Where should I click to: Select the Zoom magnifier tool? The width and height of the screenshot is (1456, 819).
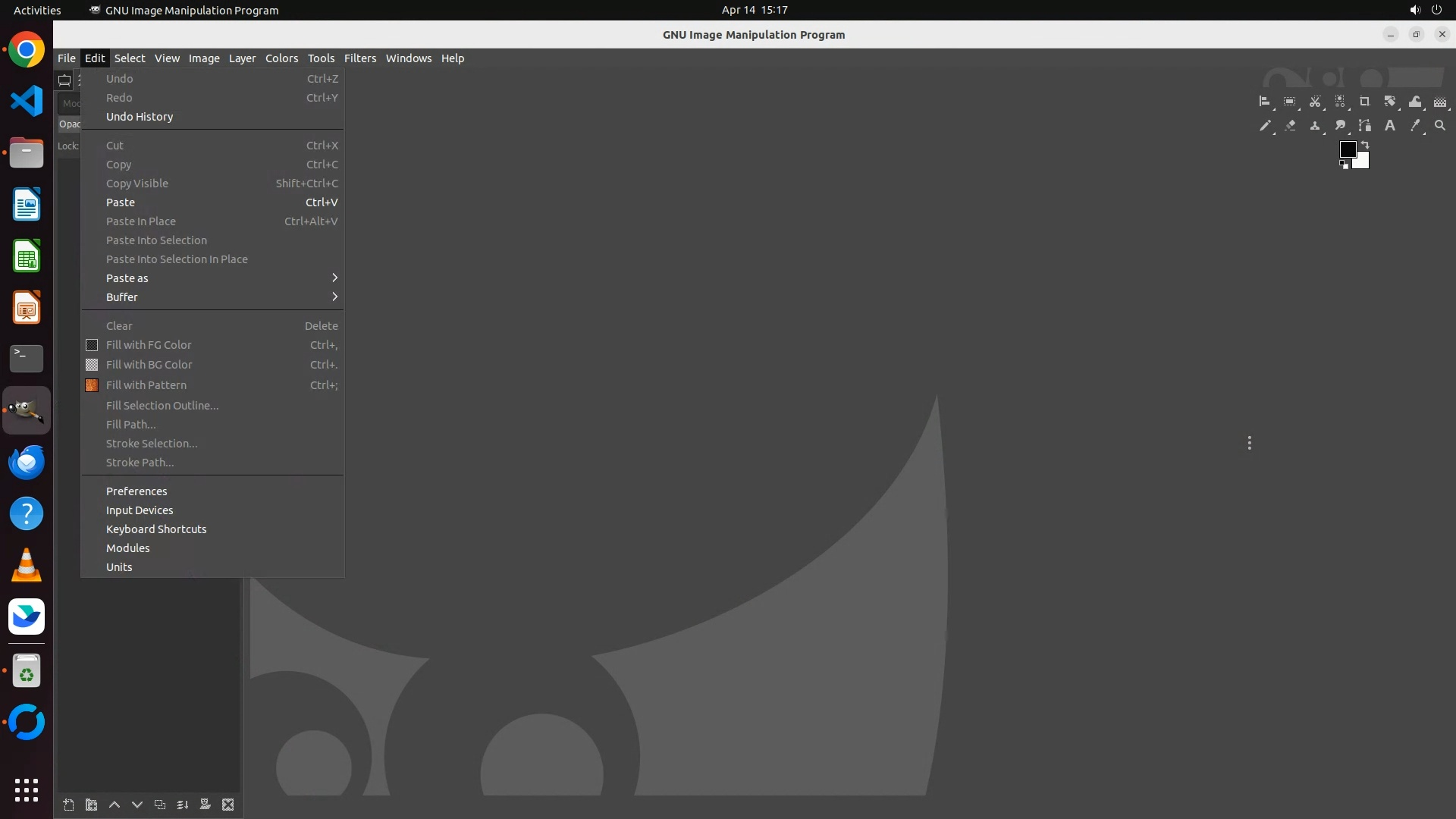pos(1439,126)
